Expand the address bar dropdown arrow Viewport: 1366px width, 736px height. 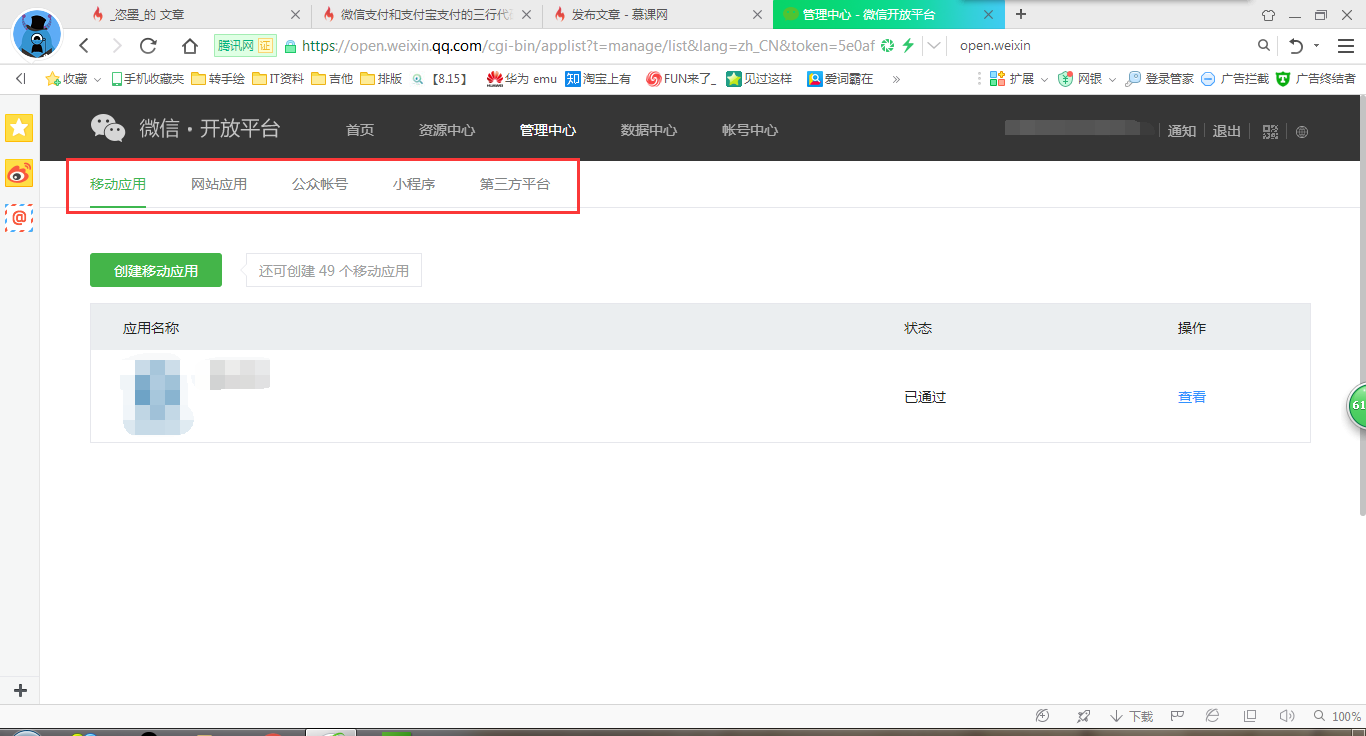(934, 46)
